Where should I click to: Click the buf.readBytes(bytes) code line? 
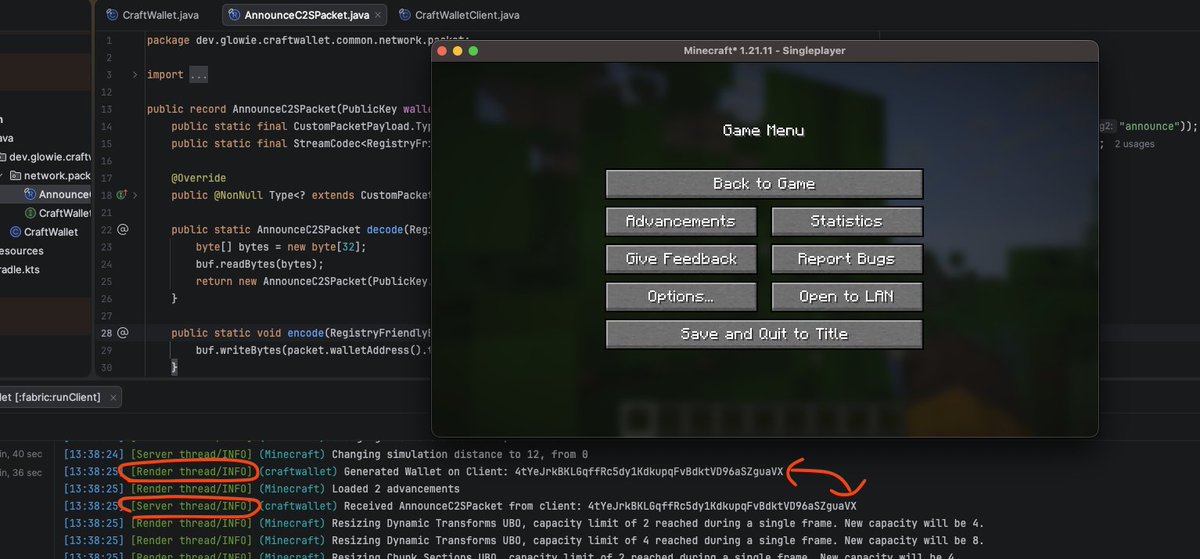click(260, 263)
